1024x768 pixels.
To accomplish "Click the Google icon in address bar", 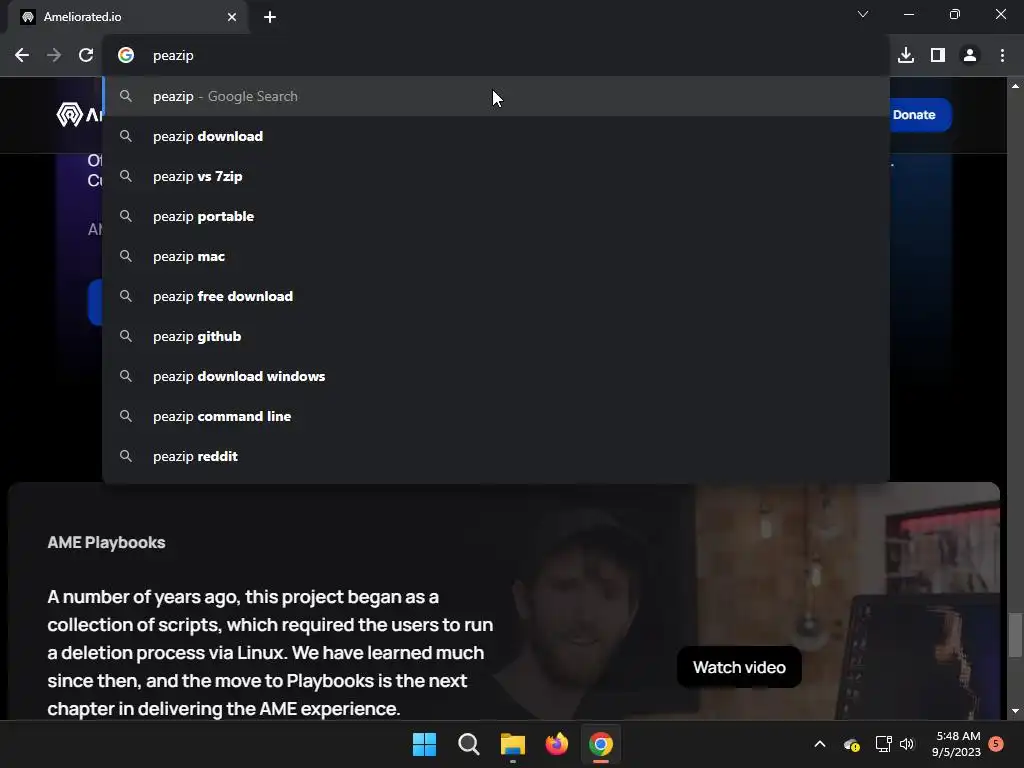I will (x=126, y=56).
